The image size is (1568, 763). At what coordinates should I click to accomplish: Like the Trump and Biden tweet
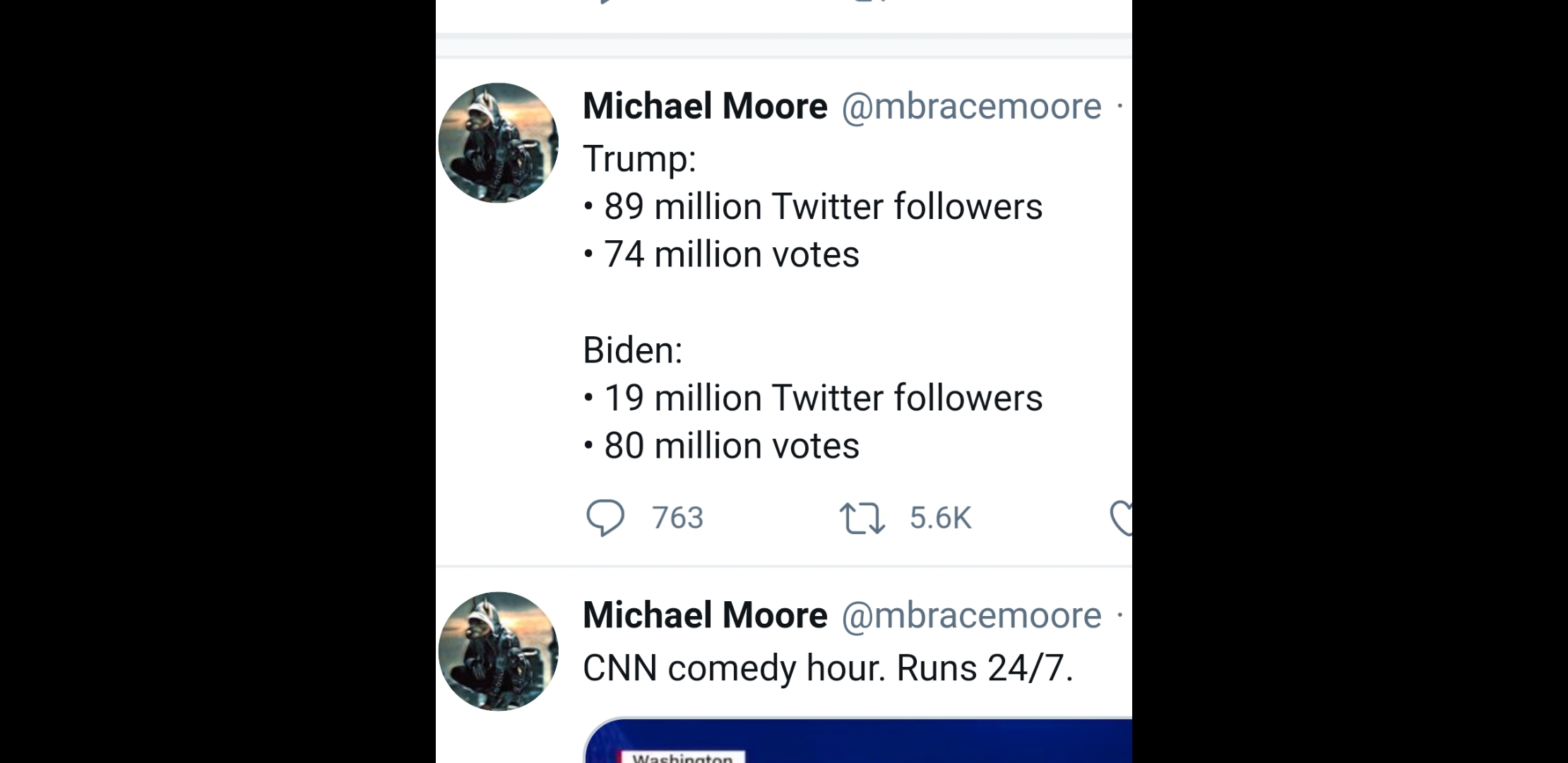pyautogui.click(x=1122, y=518)
